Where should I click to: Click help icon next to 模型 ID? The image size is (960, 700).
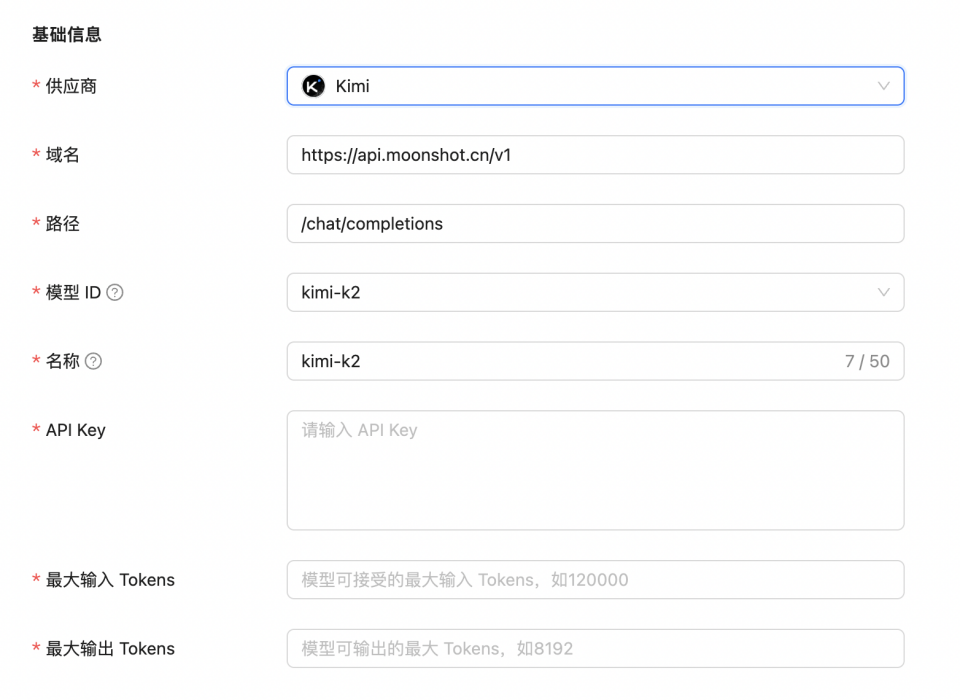(x=114, y=293)
